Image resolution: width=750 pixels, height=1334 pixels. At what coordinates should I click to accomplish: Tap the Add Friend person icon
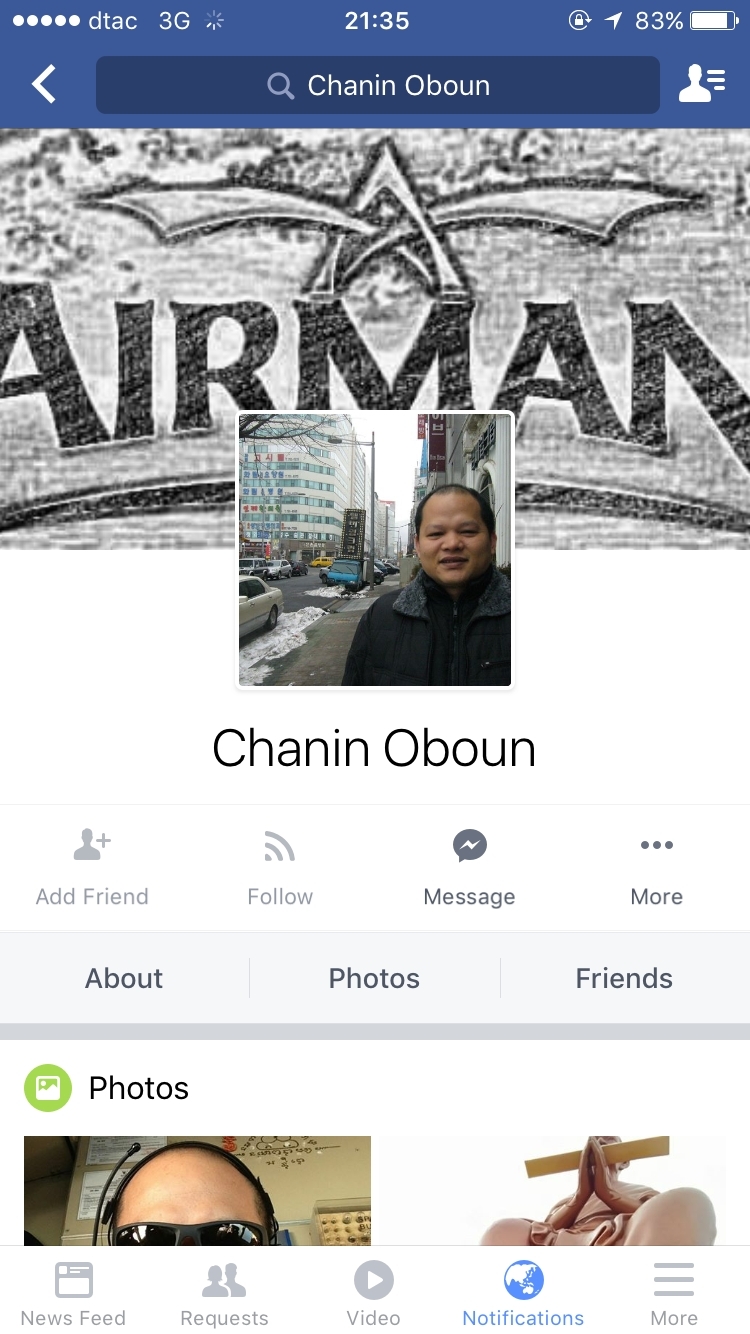[x=92, y=845]
